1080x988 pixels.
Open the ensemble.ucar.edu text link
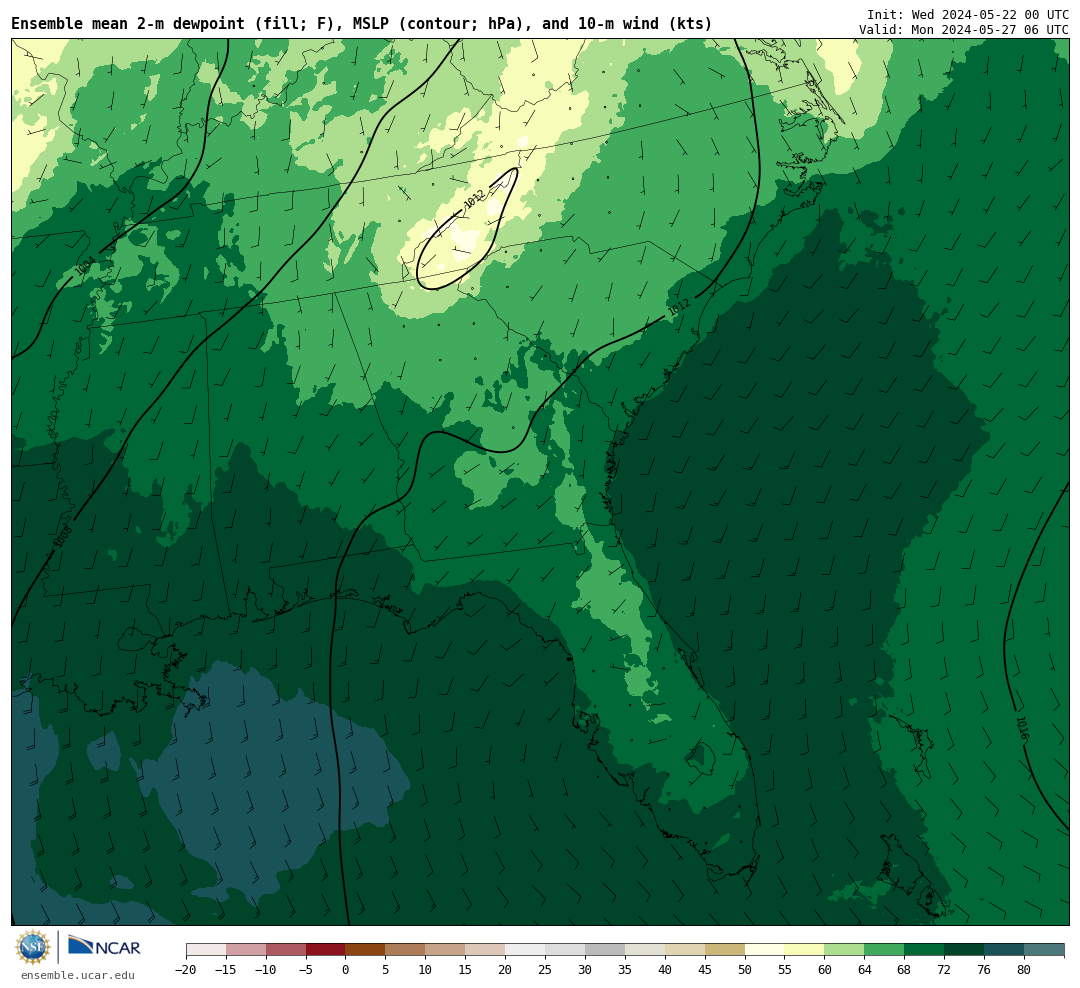78,975
